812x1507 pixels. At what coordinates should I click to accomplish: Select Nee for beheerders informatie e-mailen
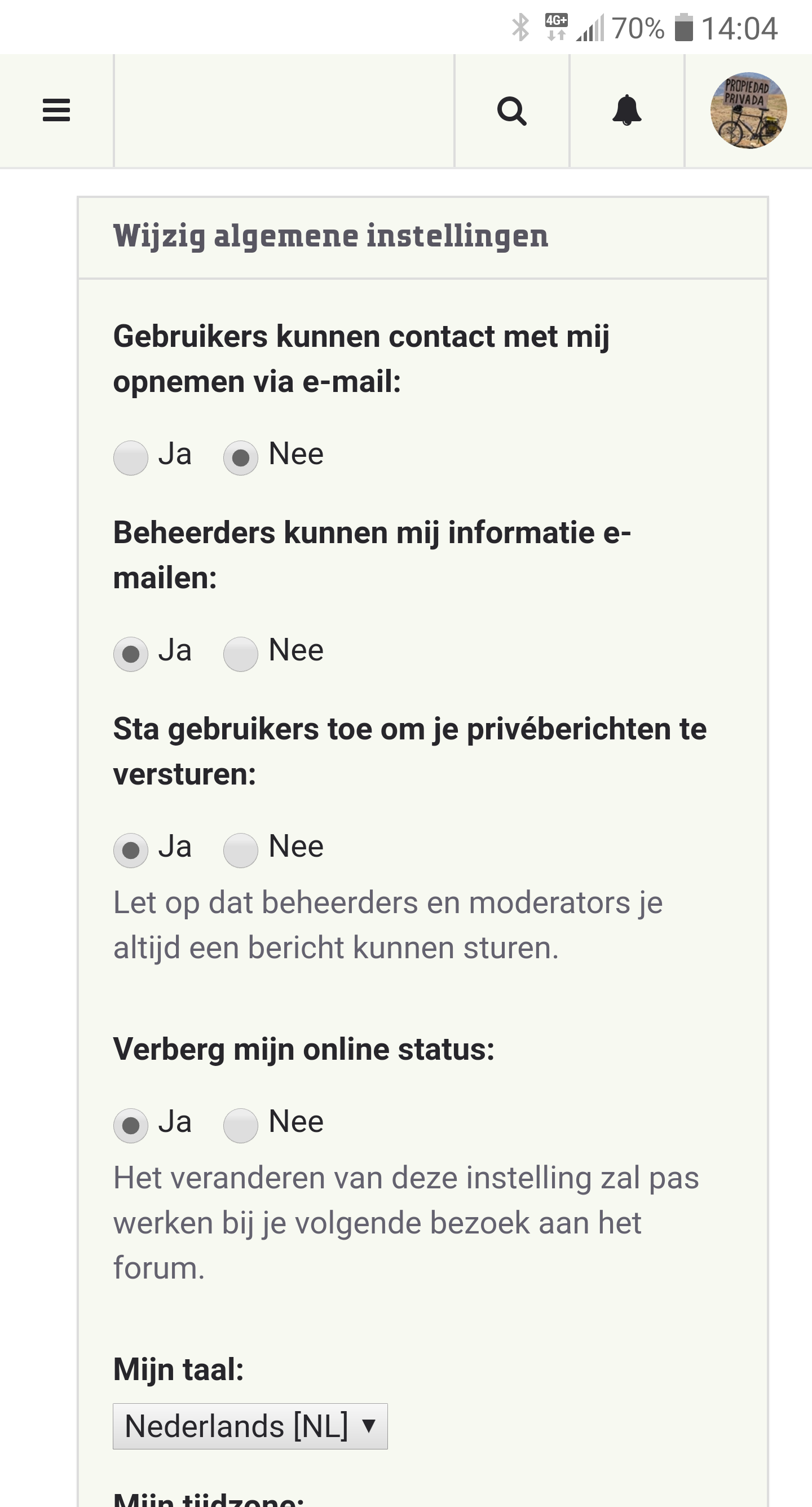coord(240,654)
